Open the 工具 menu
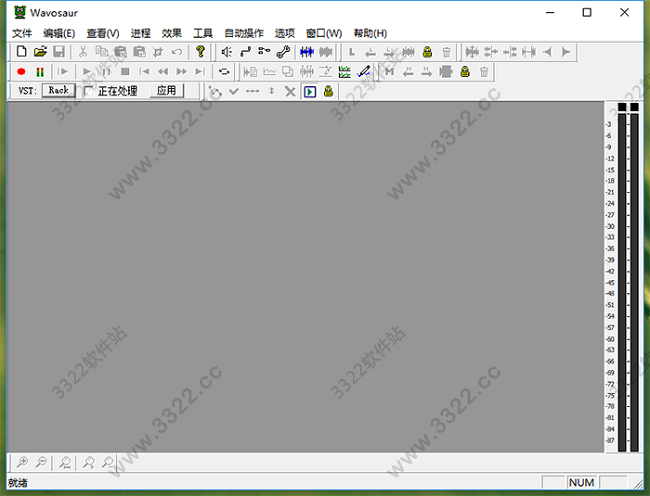 [x=203, y=33]
